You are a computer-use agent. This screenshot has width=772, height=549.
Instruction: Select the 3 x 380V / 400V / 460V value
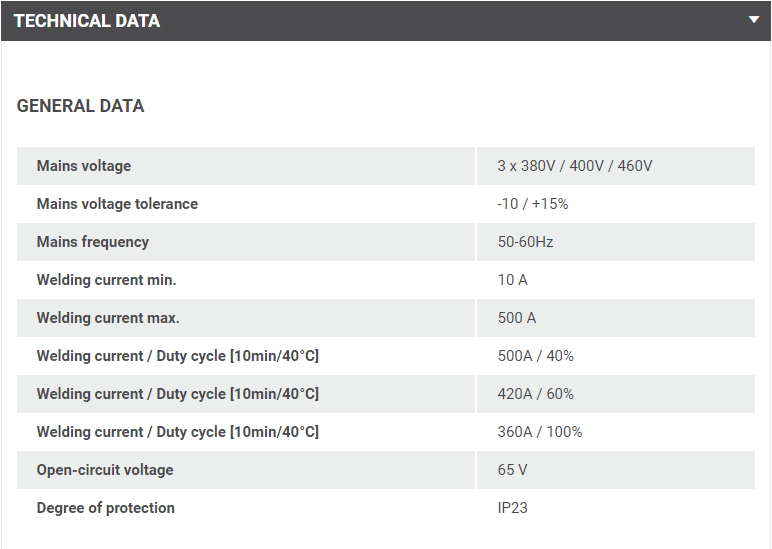coord(574,166)
